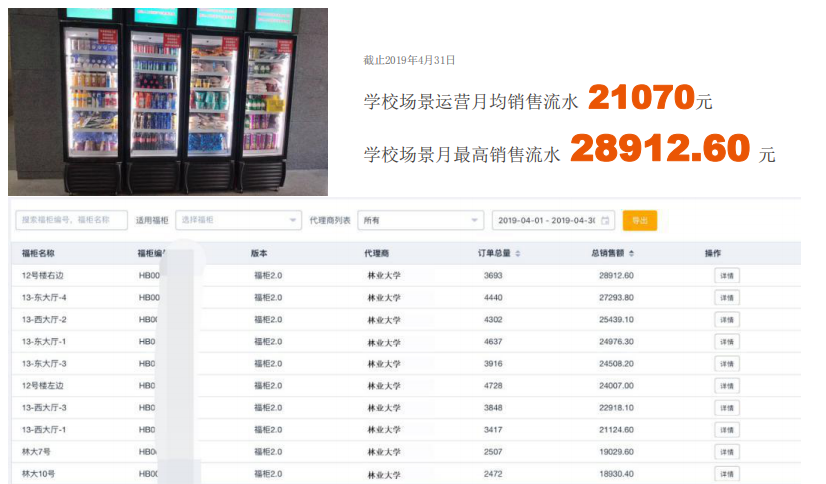826x484 pixels.
Task: Click sales total 21124.60 cell
Action: (616, 430)
